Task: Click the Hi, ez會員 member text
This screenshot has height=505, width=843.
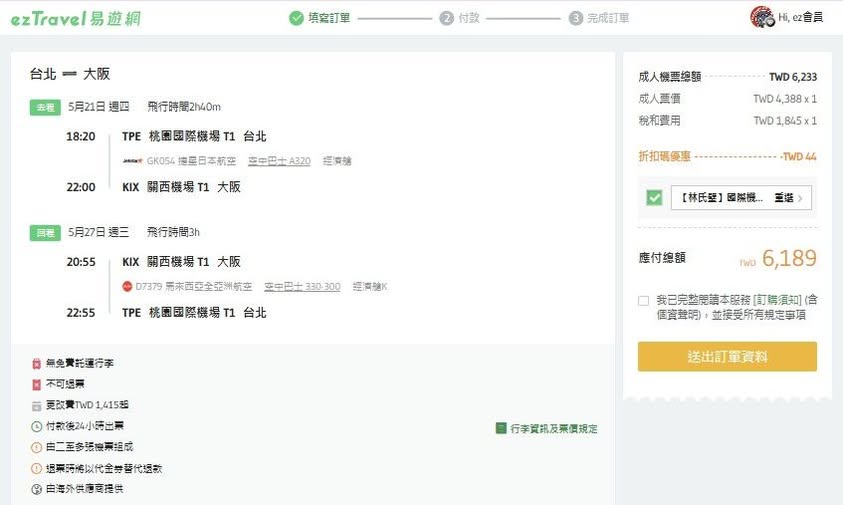Action: (x=800, y=18)
